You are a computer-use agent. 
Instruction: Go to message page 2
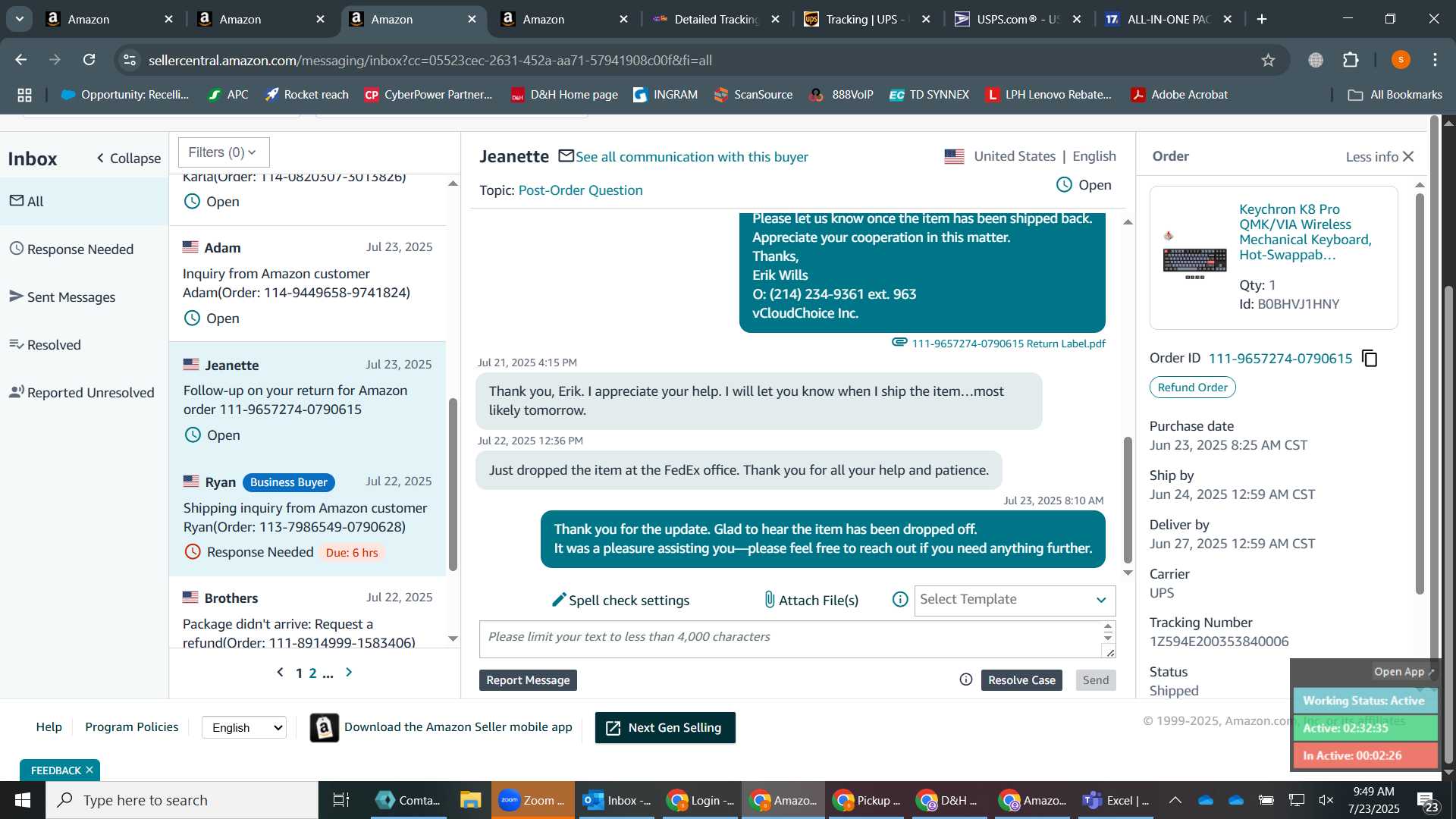pos(312,673)
